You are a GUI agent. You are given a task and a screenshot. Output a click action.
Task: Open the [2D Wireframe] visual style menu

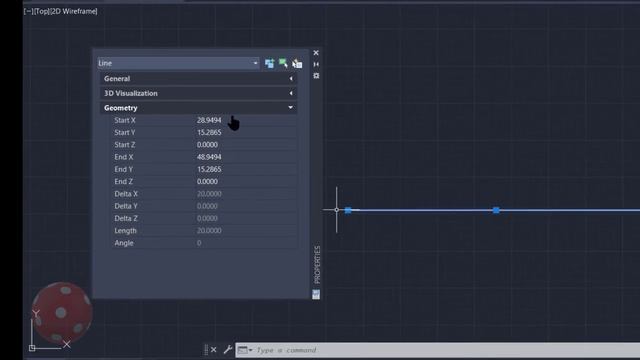pos(73,11)
